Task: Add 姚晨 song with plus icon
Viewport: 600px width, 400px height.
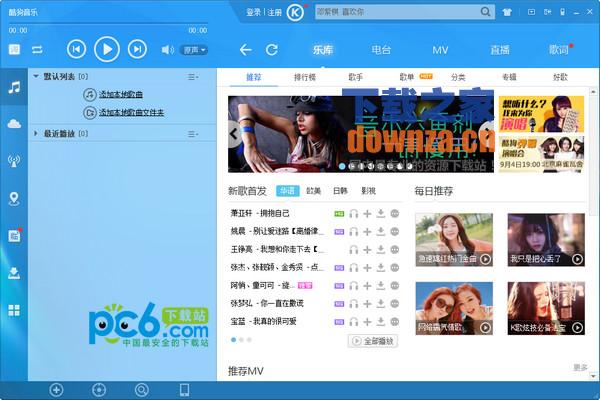Action: 367,232
